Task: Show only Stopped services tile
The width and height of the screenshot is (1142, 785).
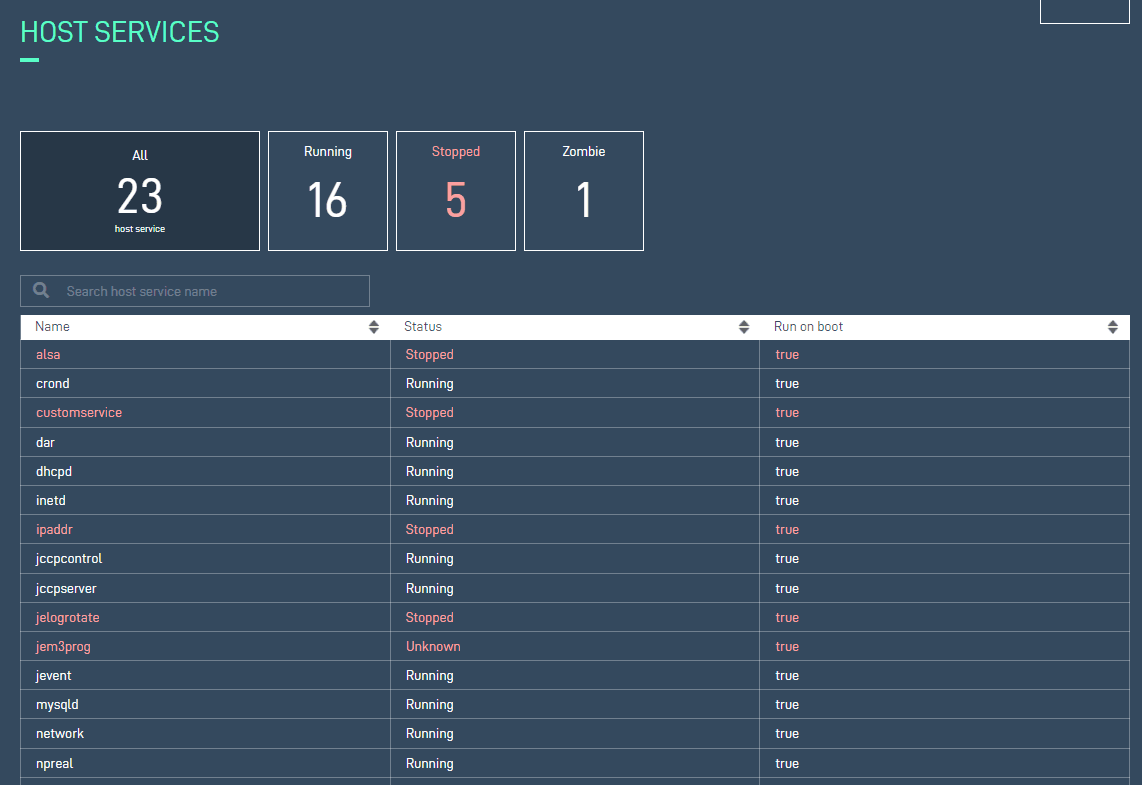Action: point(456,191)
